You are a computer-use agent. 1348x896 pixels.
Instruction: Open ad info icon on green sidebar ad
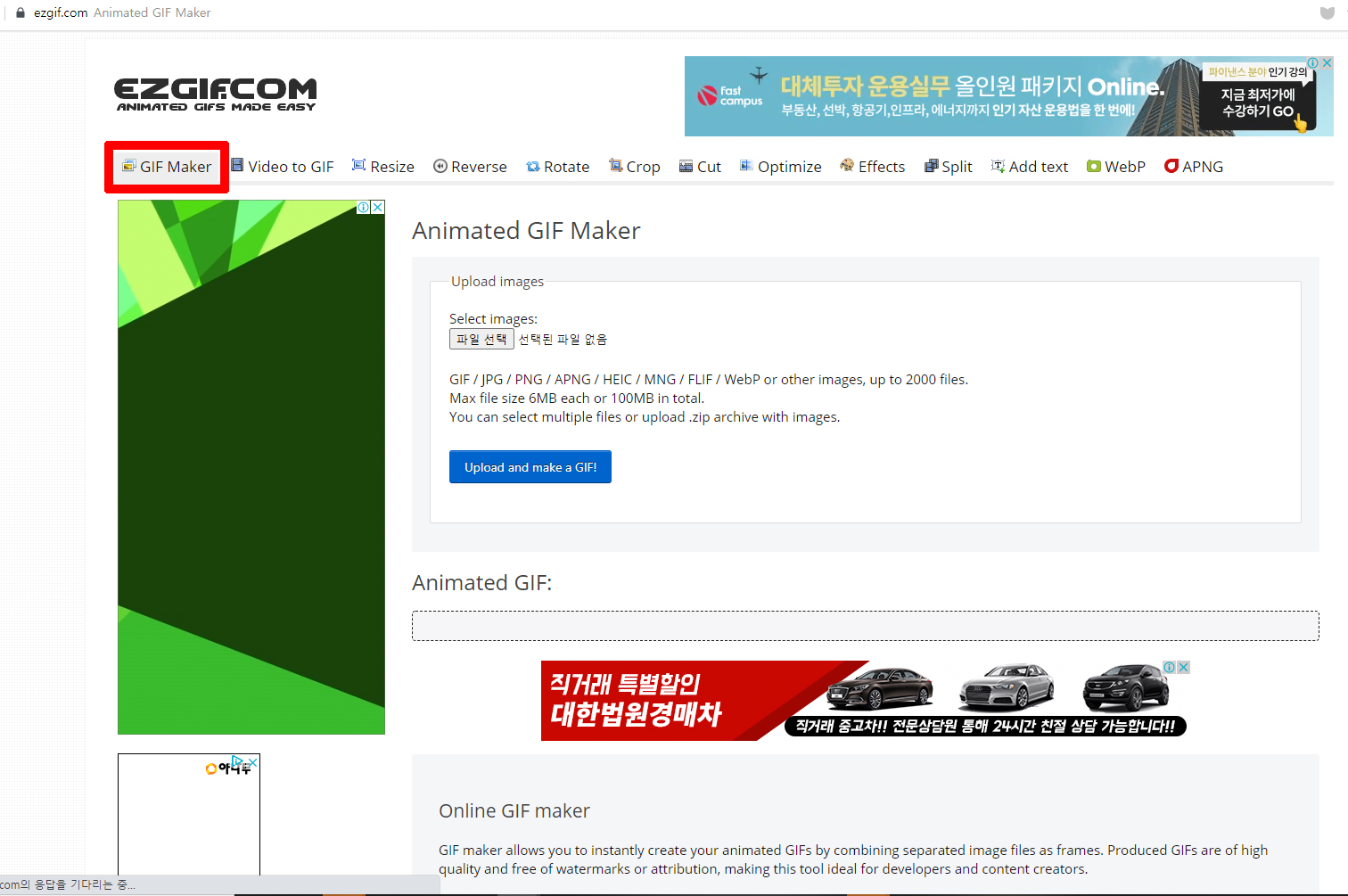coord(364,207)
